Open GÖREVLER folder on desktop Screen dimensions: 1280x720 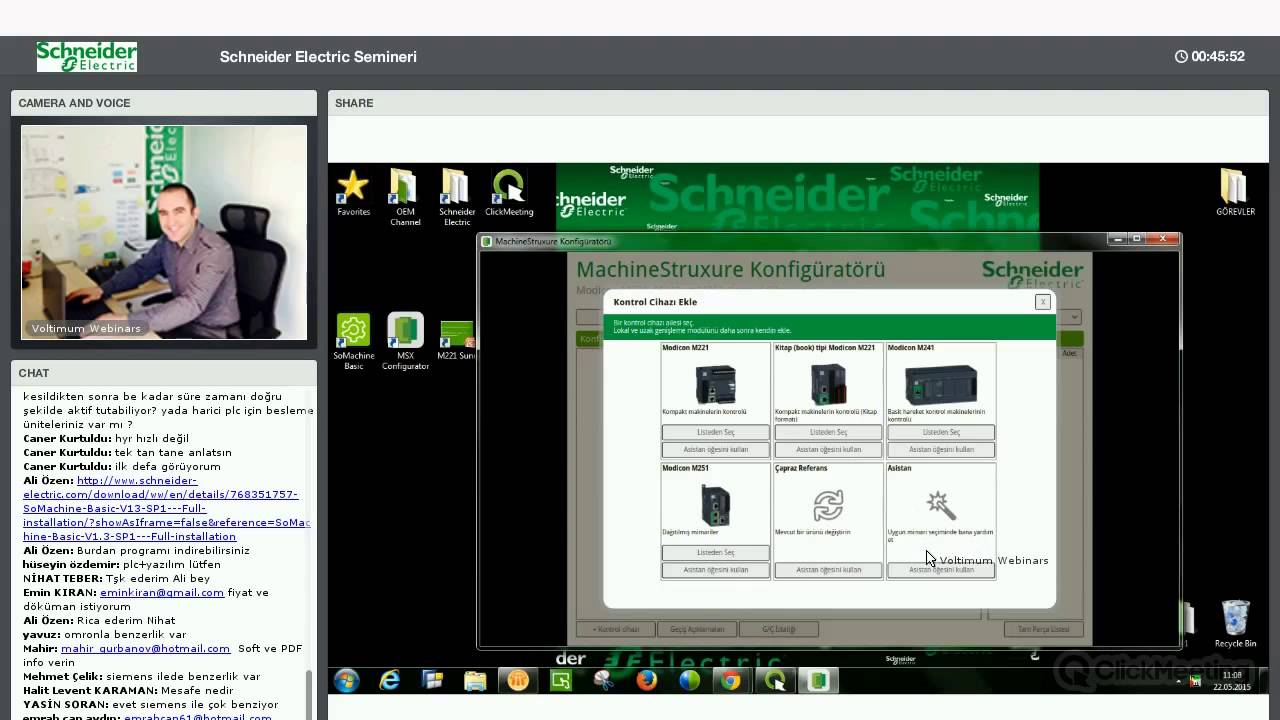coord(1235,192)
